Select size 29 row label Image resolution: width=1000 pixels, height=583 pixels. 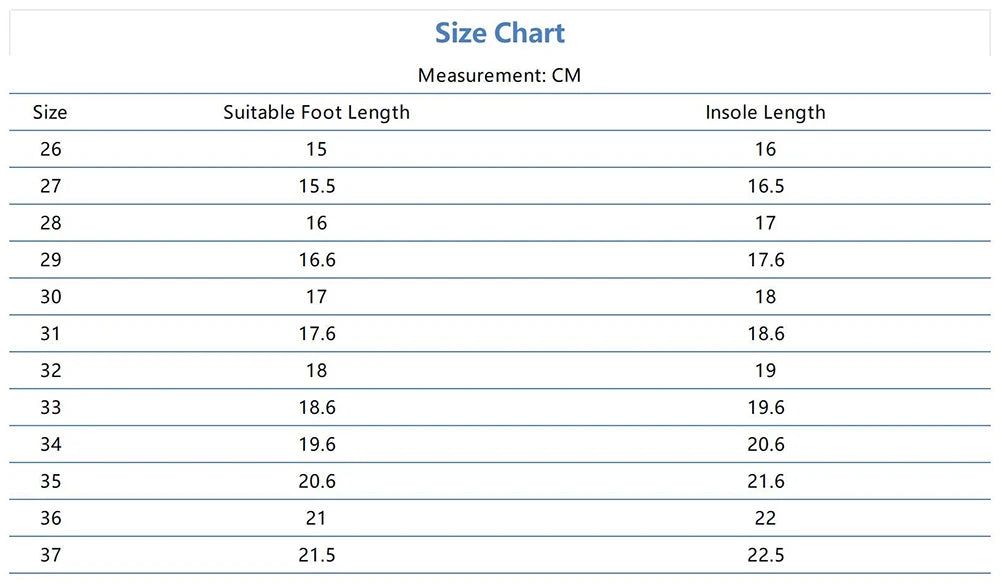pyautogui.click(x=50, y=260)
